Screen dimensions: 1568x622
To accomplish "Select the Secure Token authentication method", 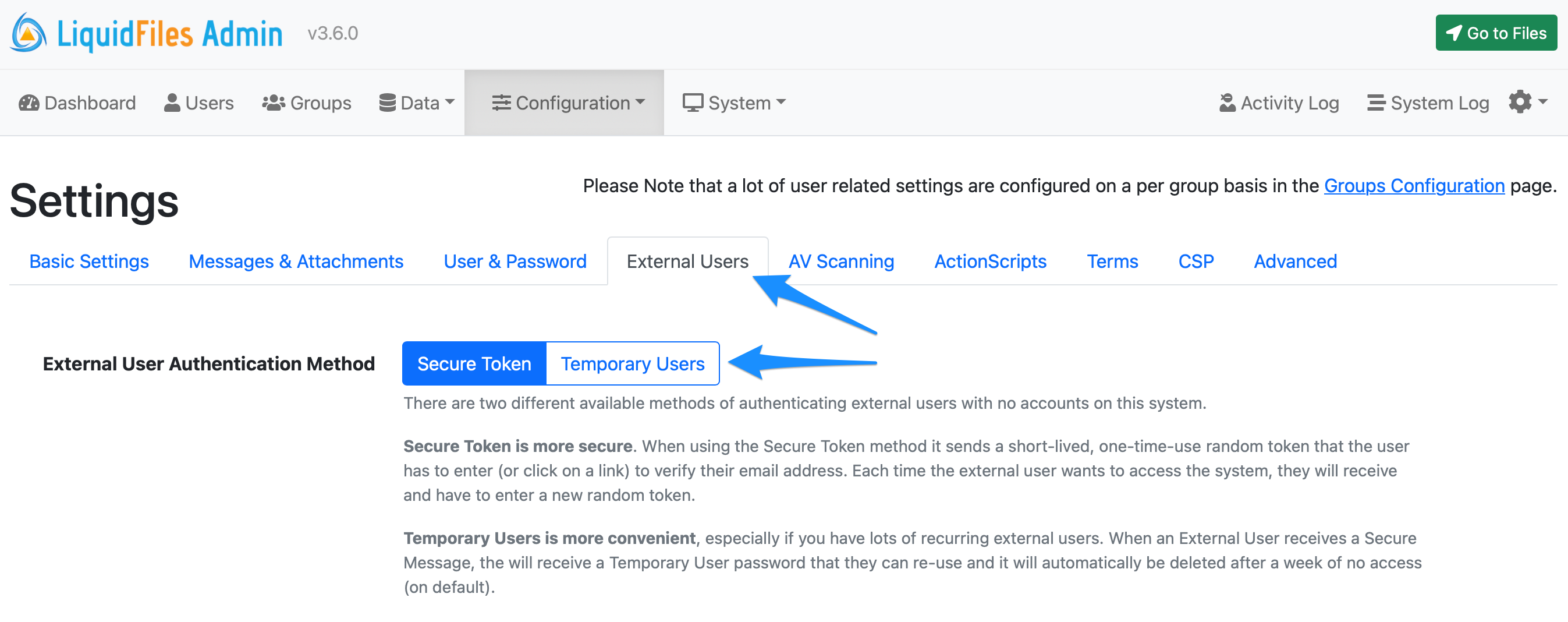I will point(474,363).
